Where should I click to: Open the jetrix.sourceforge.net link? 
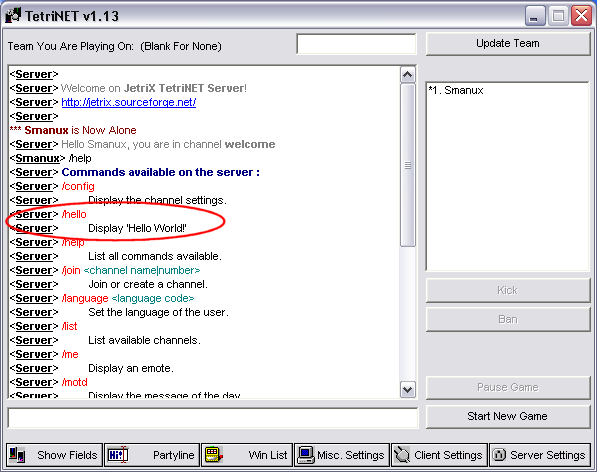click(129, 102)
